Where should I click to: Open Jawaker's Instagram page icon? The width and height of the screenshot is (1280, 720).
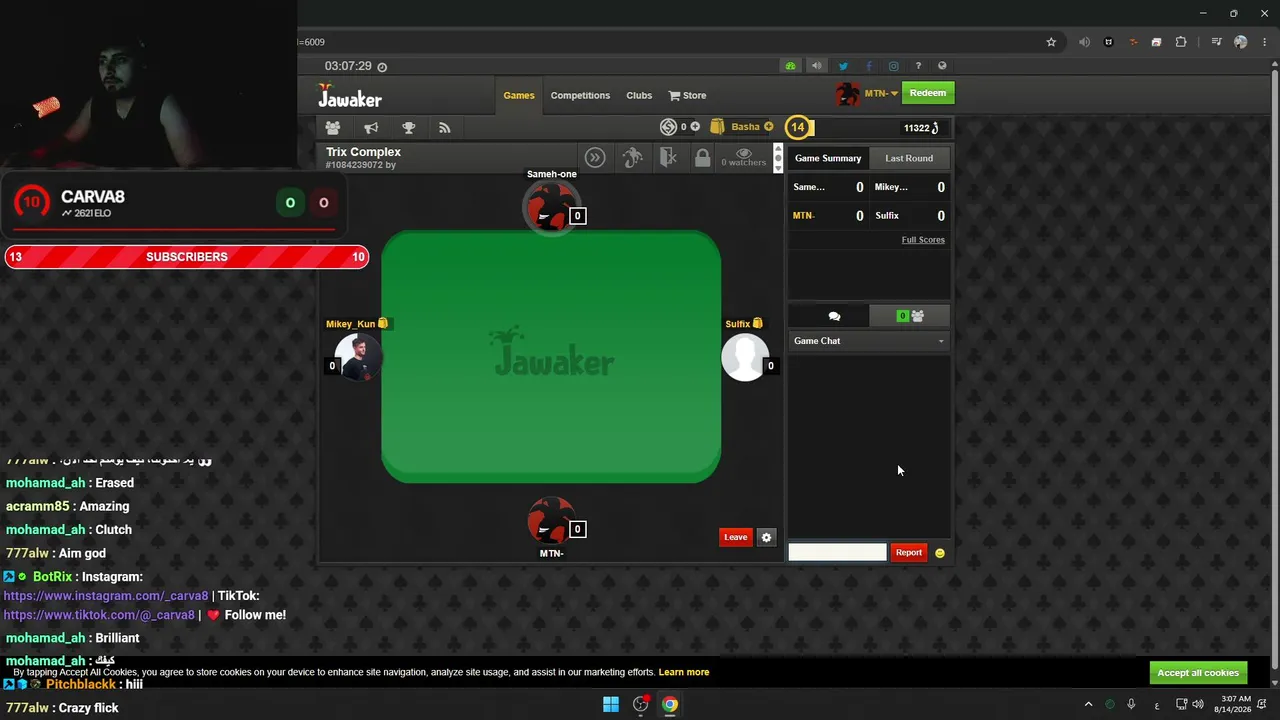click(x=893, y=66)
